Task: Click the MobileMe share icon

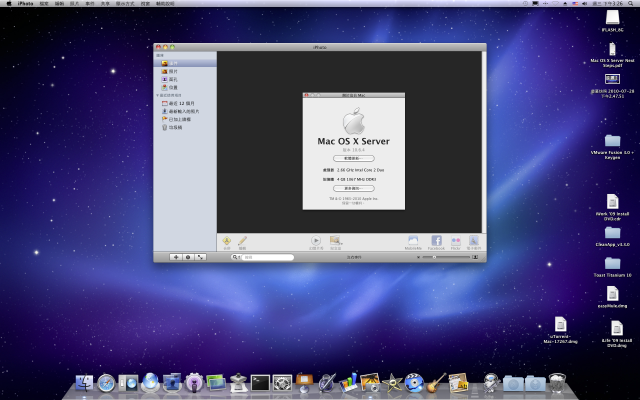Action: click(x=413, y=241)
